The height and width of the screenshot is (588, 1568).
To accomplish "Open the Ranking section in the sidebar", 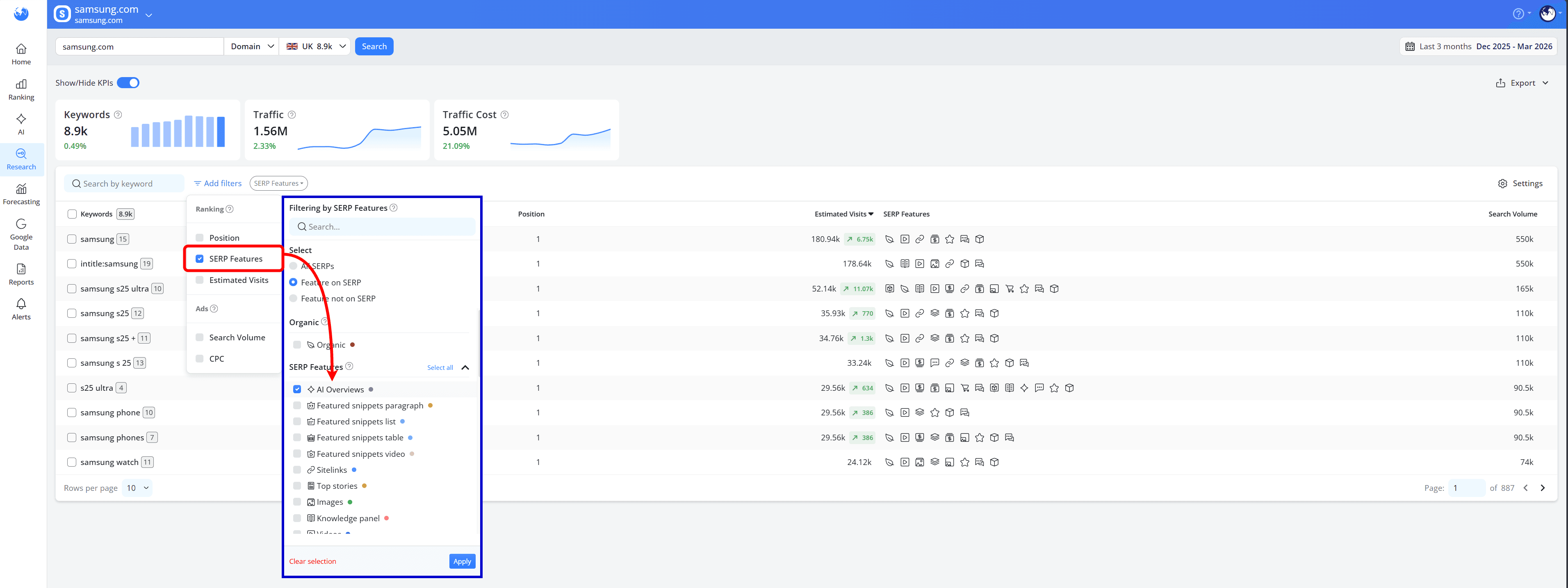I will (21, 89).
